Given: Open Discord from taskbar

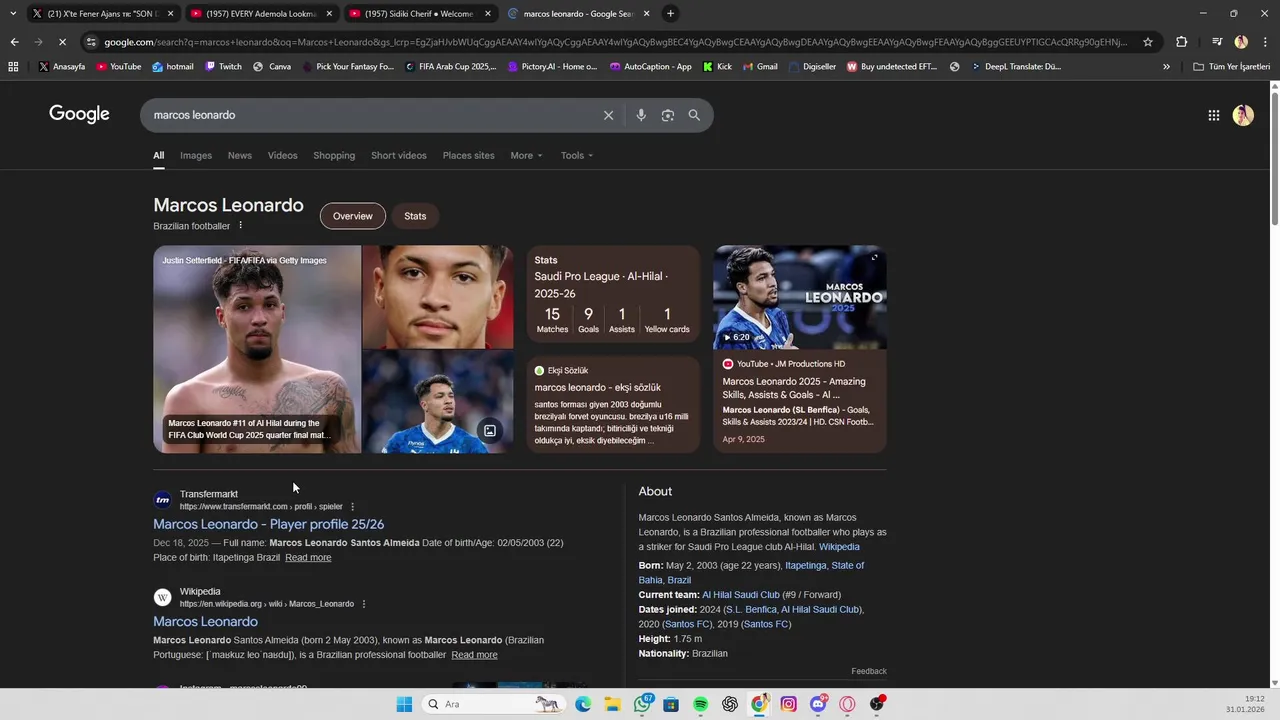Looking at the screenshot, I should tap(819, 704).
